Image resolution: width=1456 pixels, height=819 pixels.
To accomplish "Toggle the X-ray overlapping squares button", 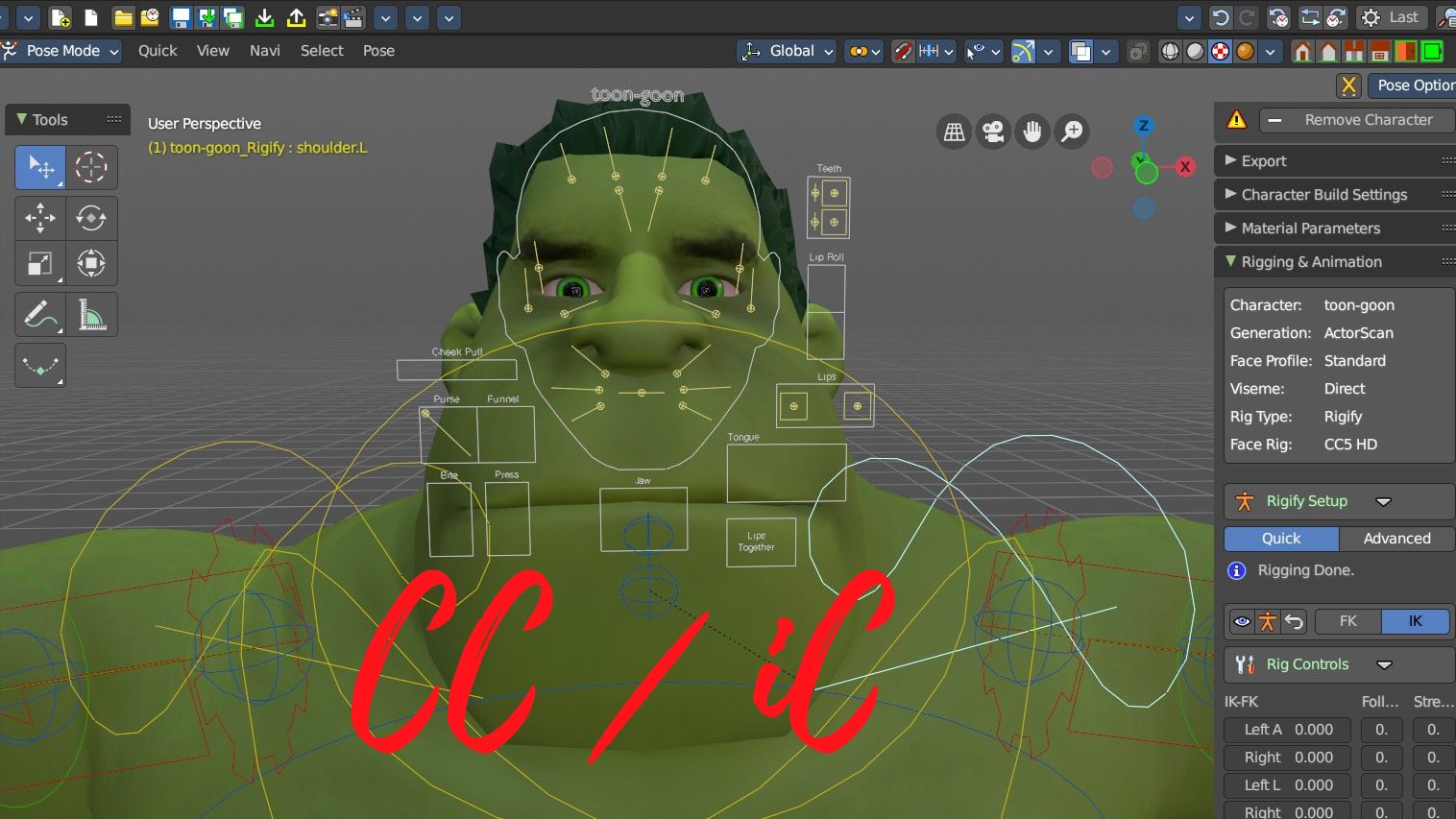I will tap(1081, 51).
